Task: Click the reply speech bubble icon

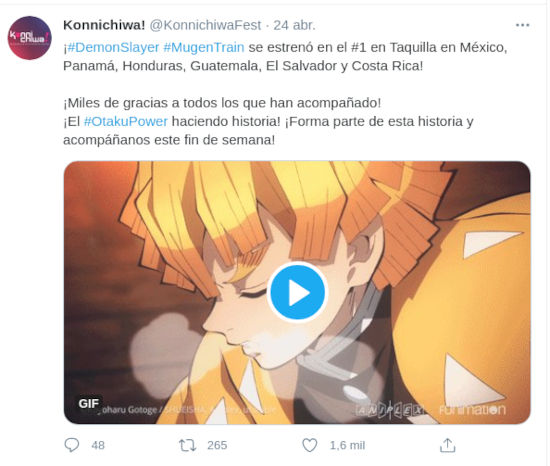Action: (x=72, y=445)
